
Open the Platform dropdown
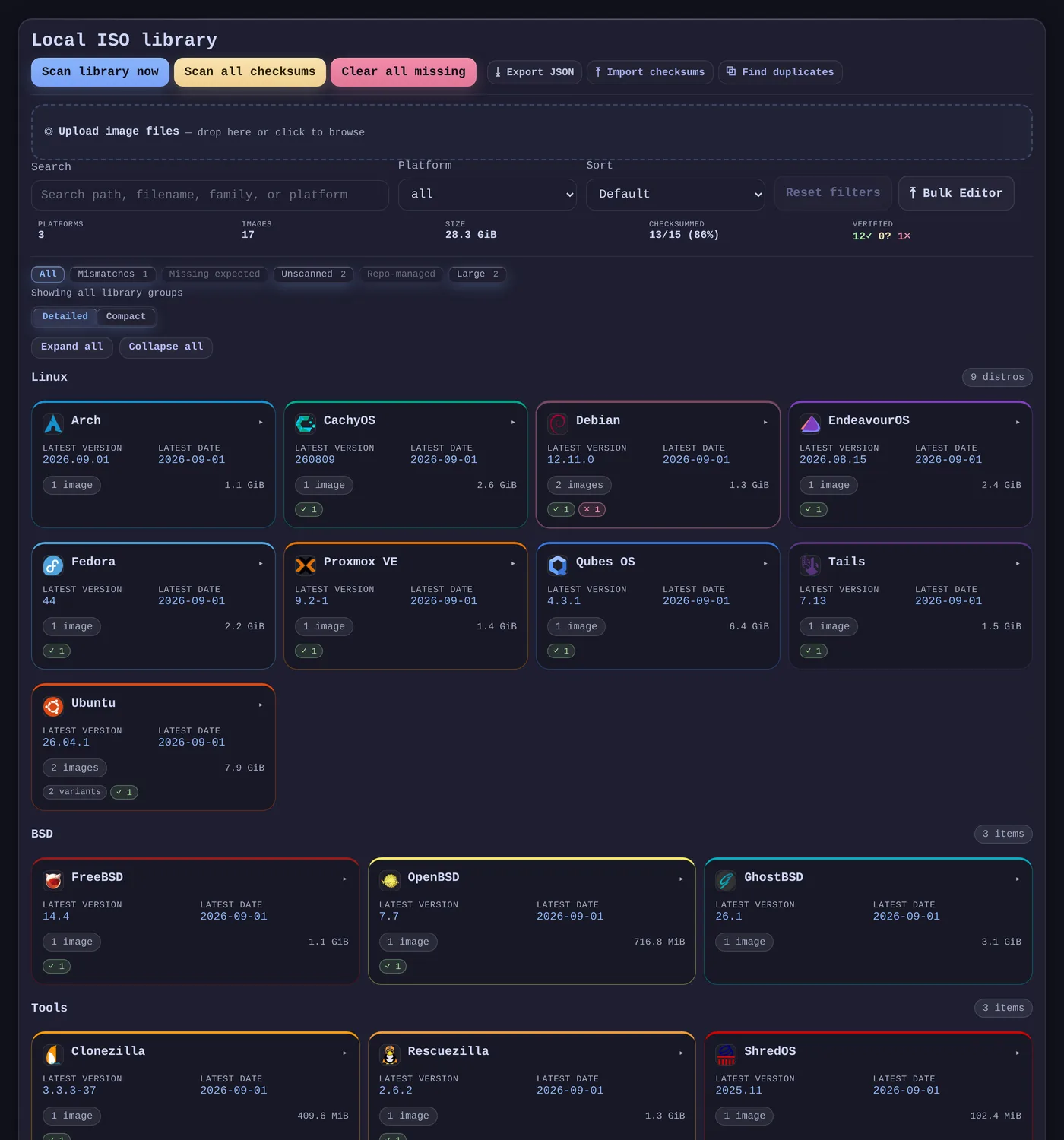tap(487, 195)
